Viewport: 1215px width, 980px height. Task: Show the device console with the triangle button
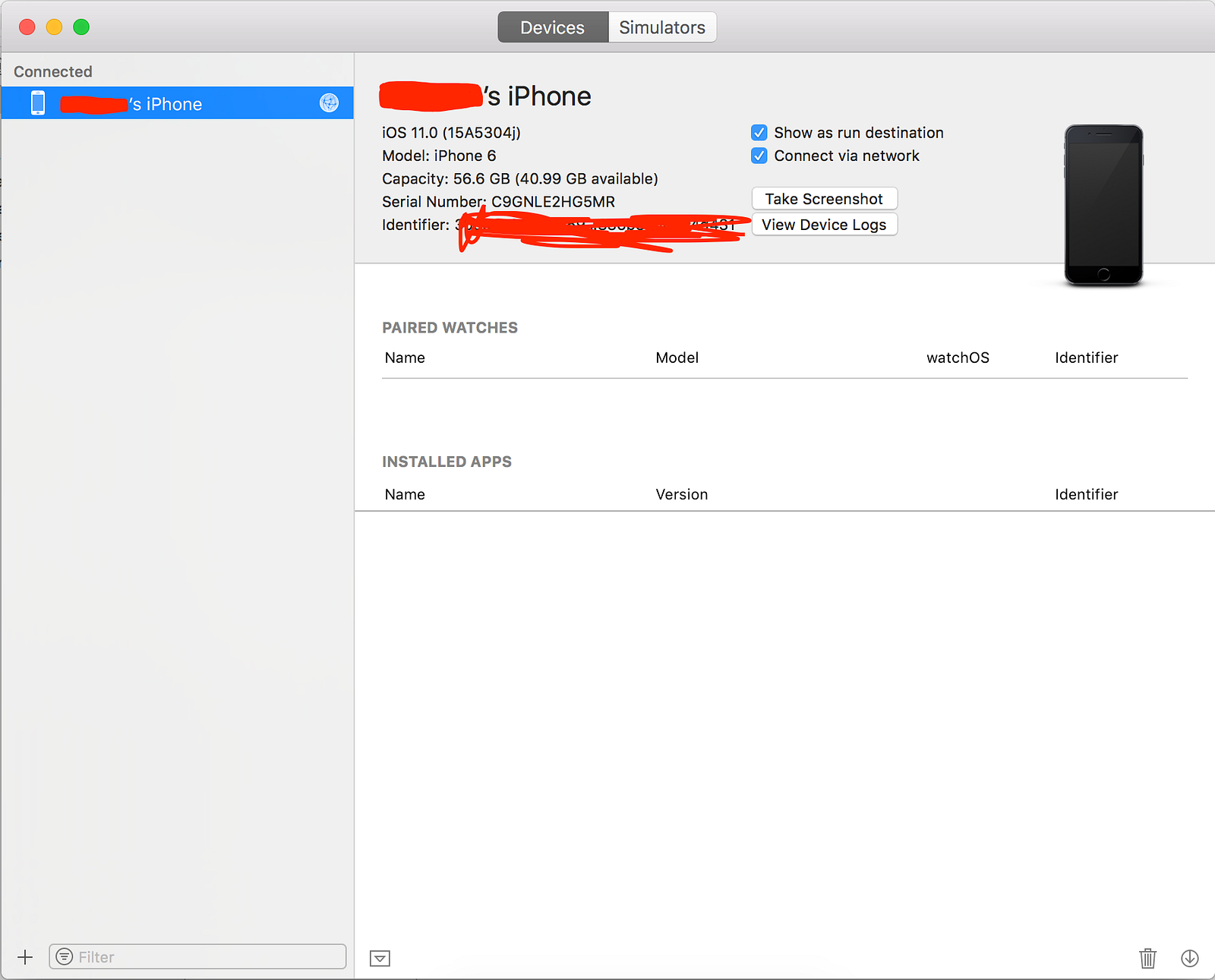pyautogui.click(x=380, y=959)
